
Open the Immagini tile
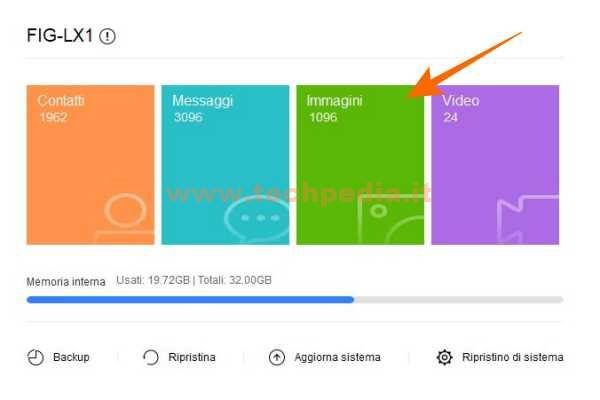(x=360, y=165)
